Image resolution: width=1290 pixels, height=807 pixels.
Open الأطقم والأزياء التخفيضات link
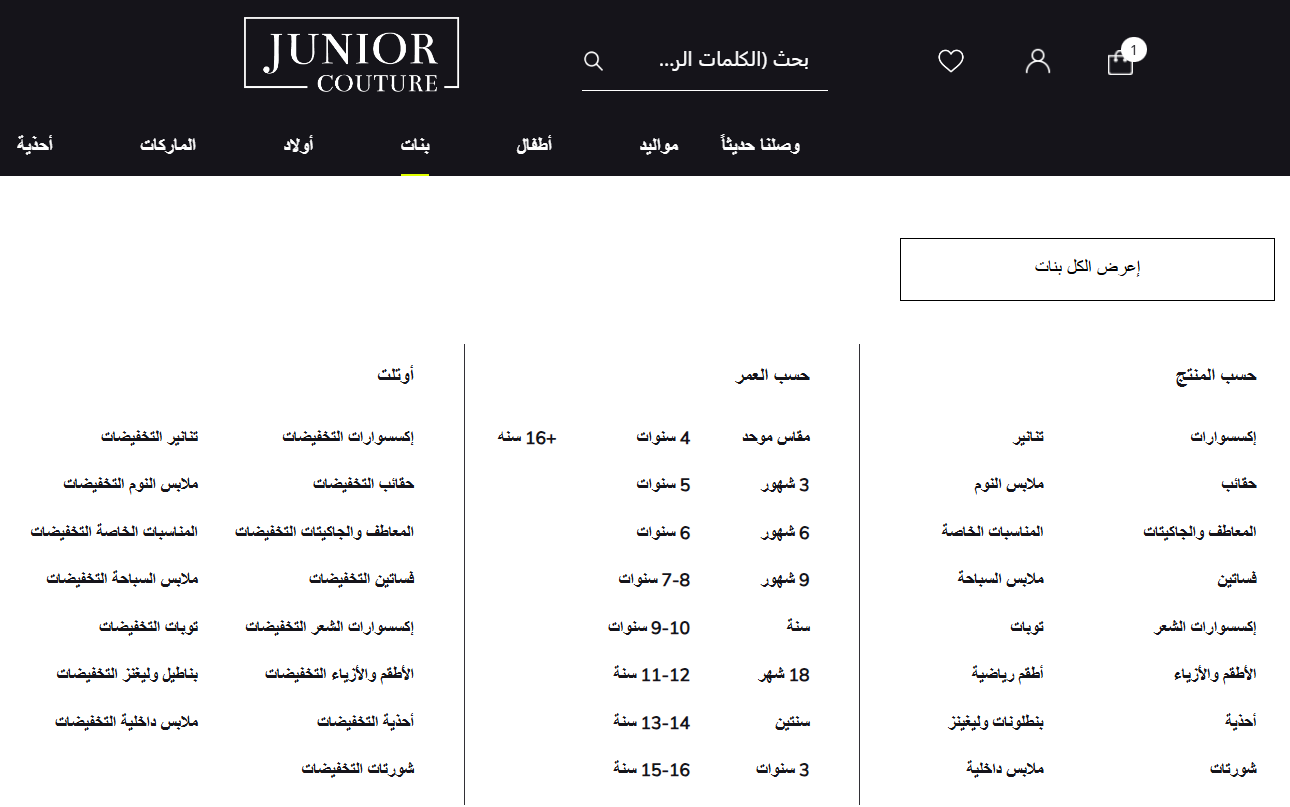(x=339, y=674)
